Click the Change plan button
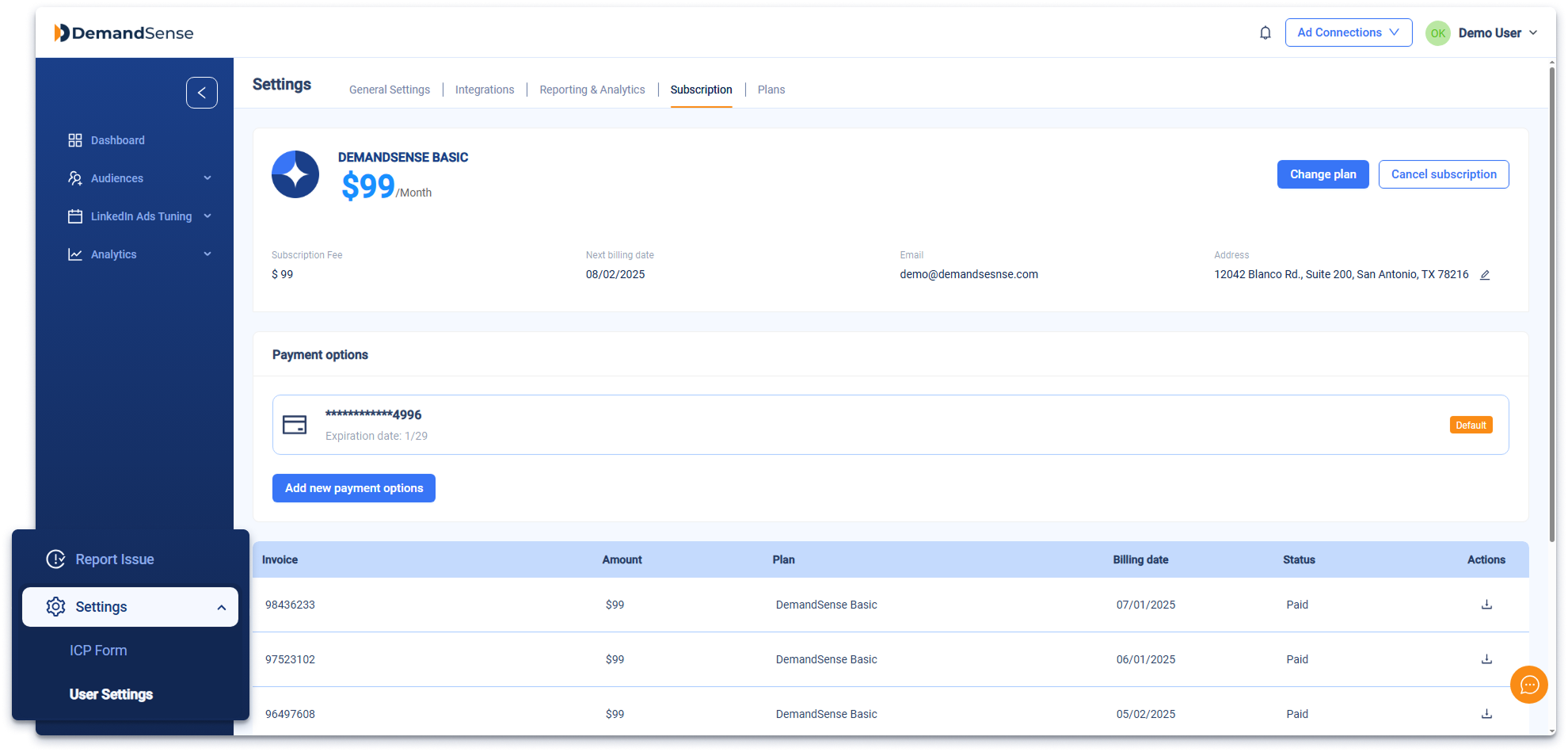This screenshot has width=1568, height=752. point(1323,174)
